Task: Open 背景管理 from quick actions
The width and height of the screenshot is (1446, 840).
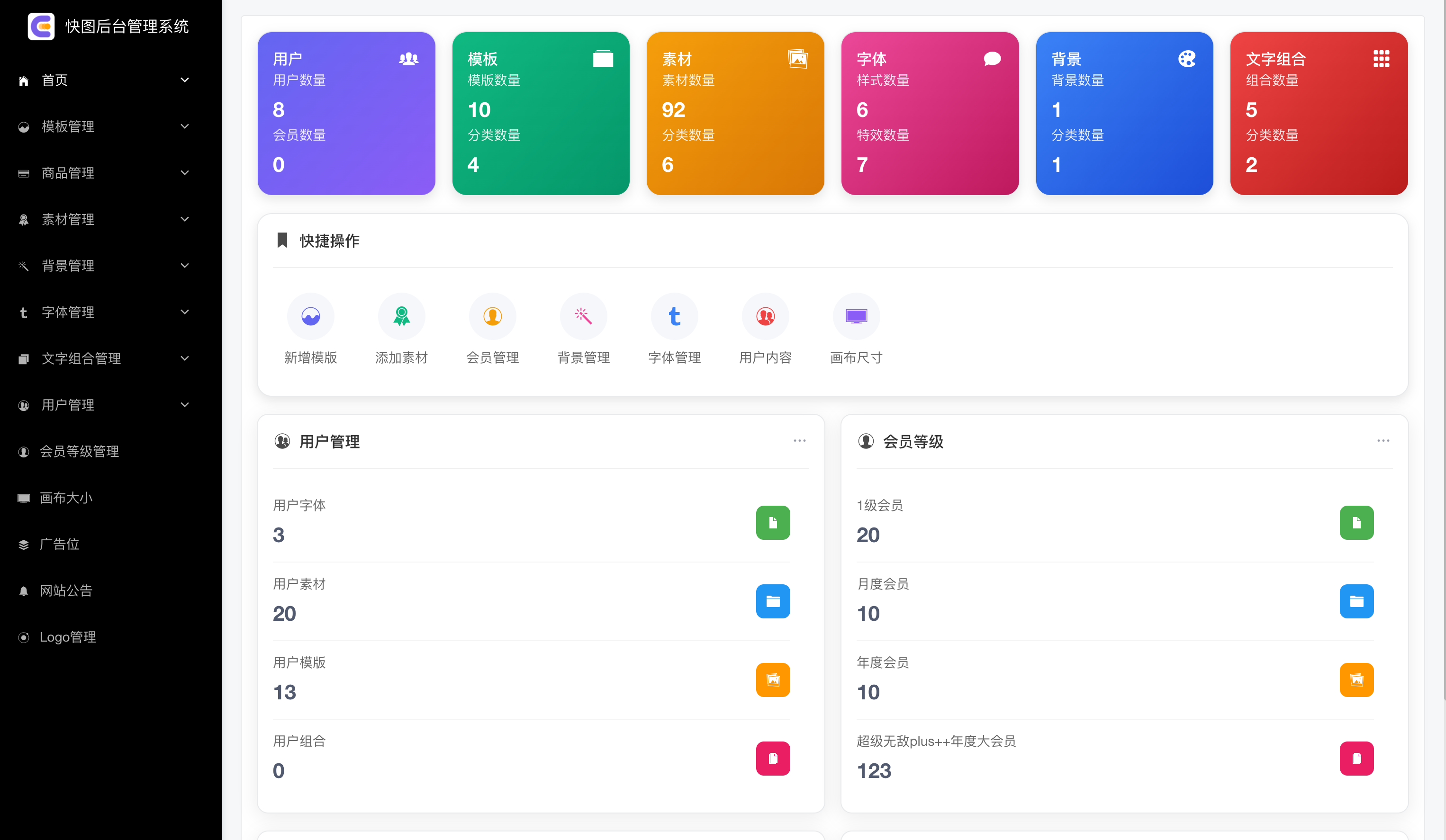Action: (x=583, y=316)
